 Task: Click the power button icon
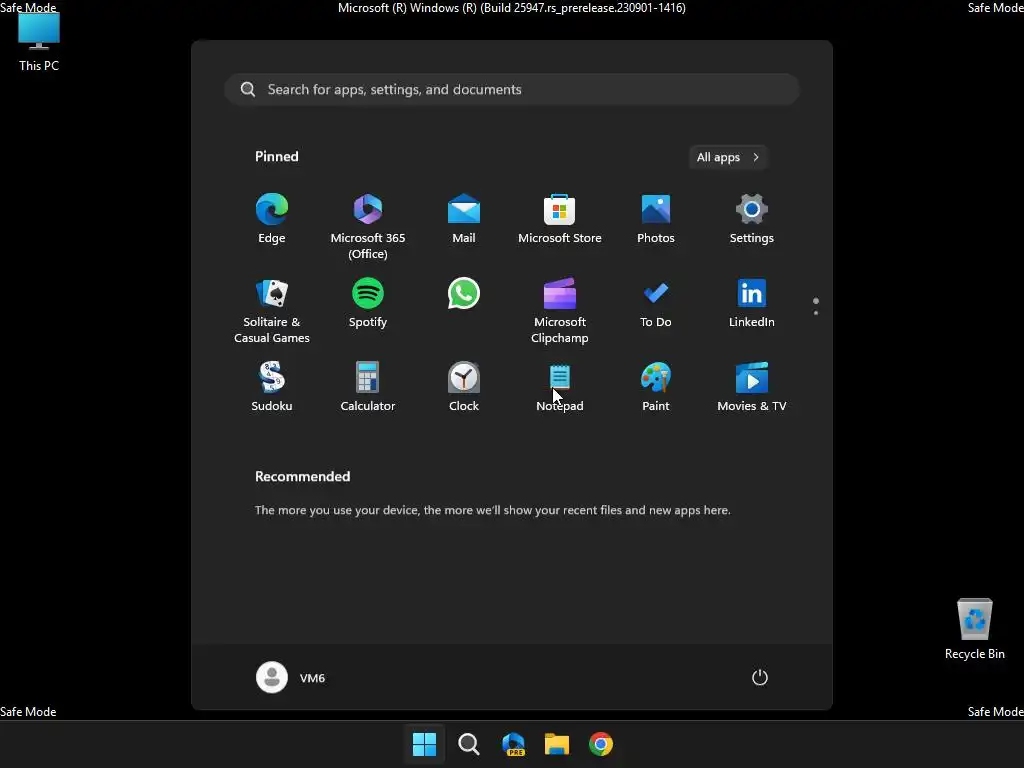point(760,677)
